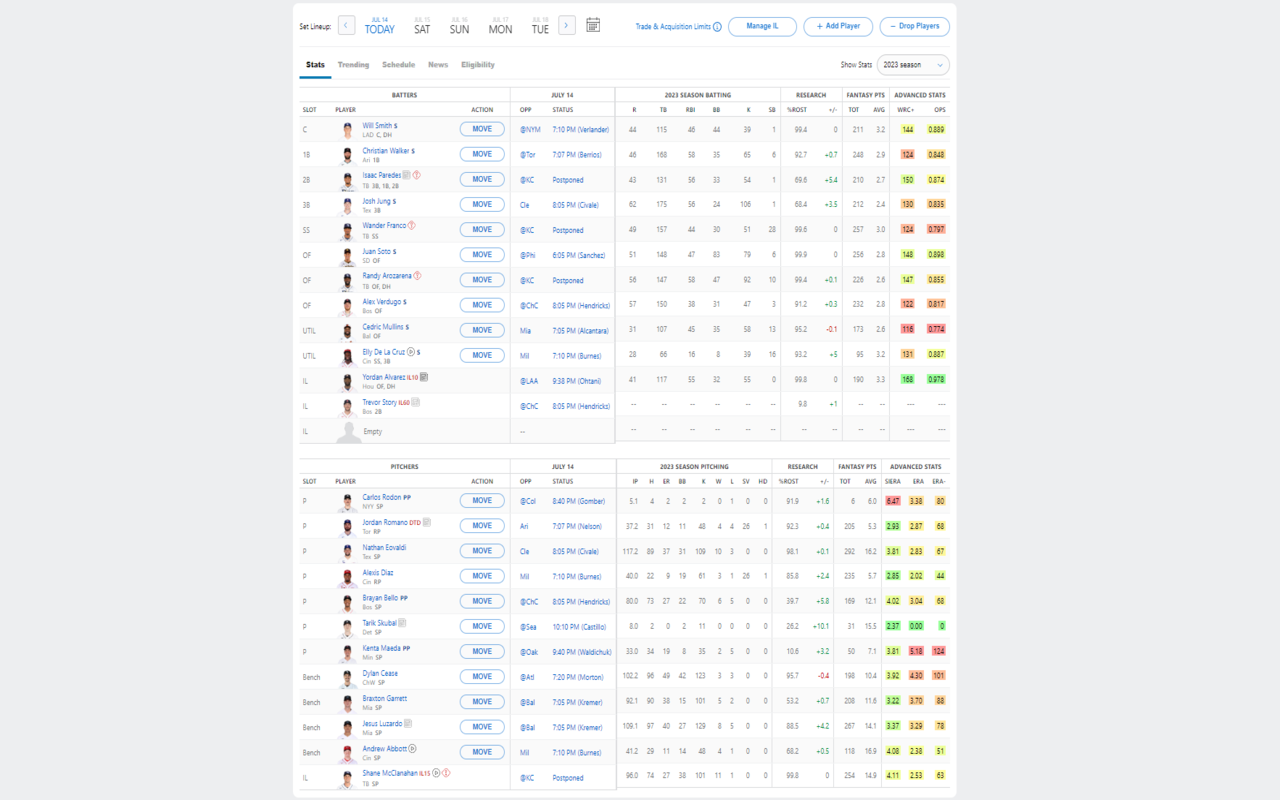Go to next lineup dates arrow
The image size is (1280, 800).
(567, 25)
